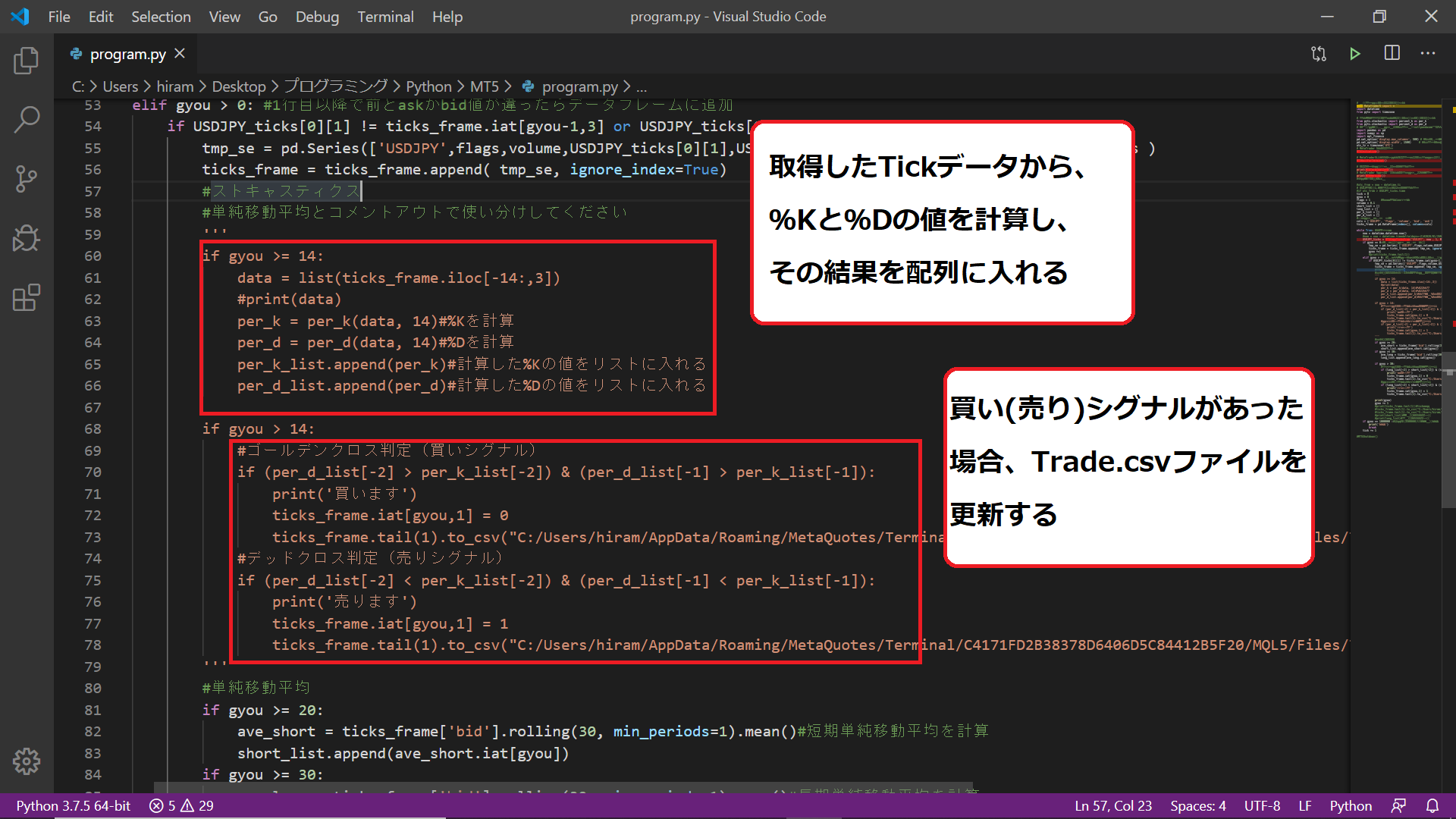Viewport: 1456px width, 819px height.
Task: Open the Search sidebar icon
Action: click(x=27, y=119)
